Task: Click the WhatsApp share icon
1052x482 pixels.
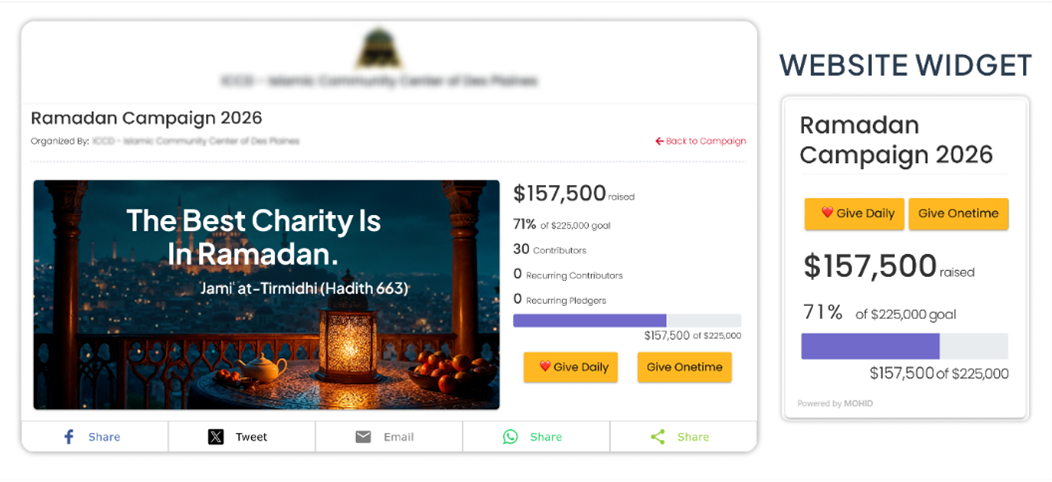Action: 511,437
